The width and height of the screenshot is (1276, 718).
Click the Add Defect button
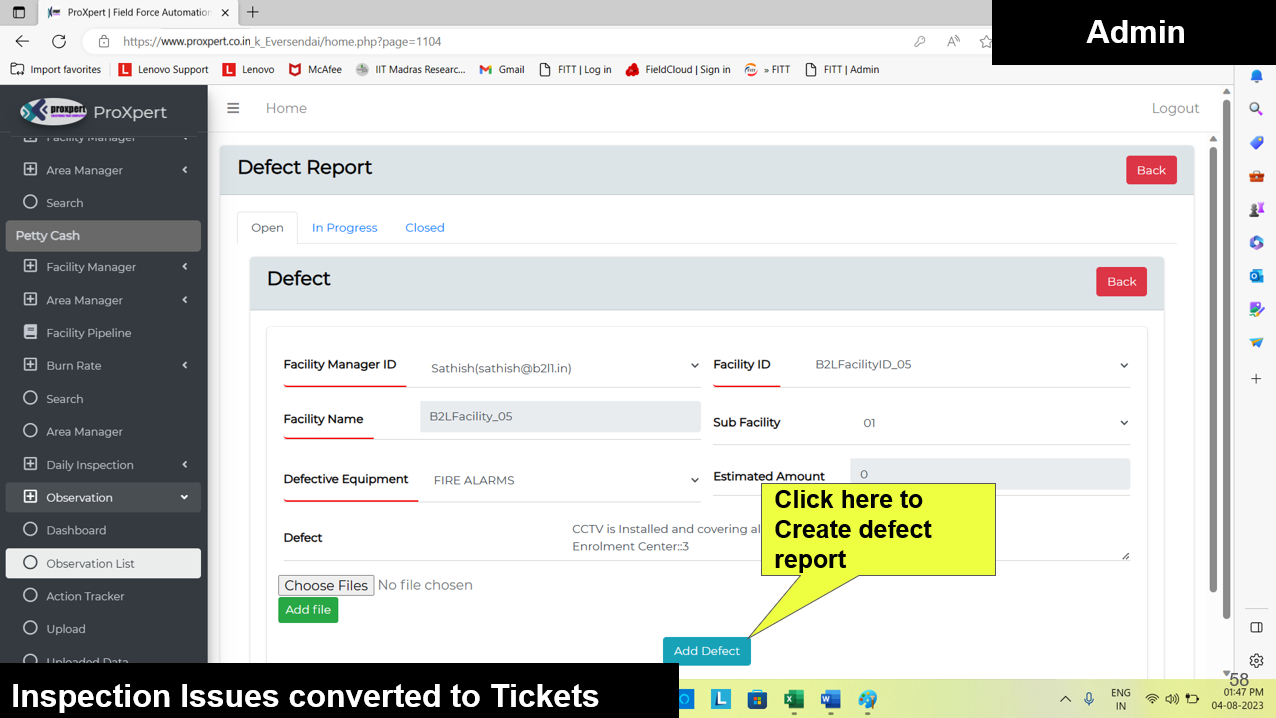[x=706, y=651]
